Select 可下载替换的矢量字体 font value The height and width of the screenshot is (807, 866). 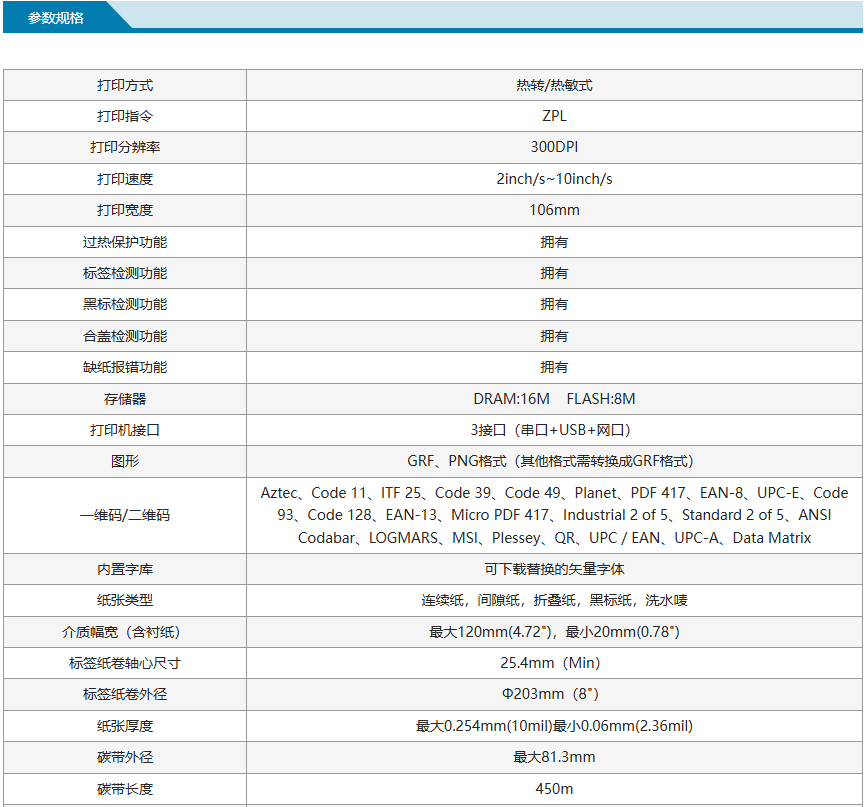click(554, 569)
